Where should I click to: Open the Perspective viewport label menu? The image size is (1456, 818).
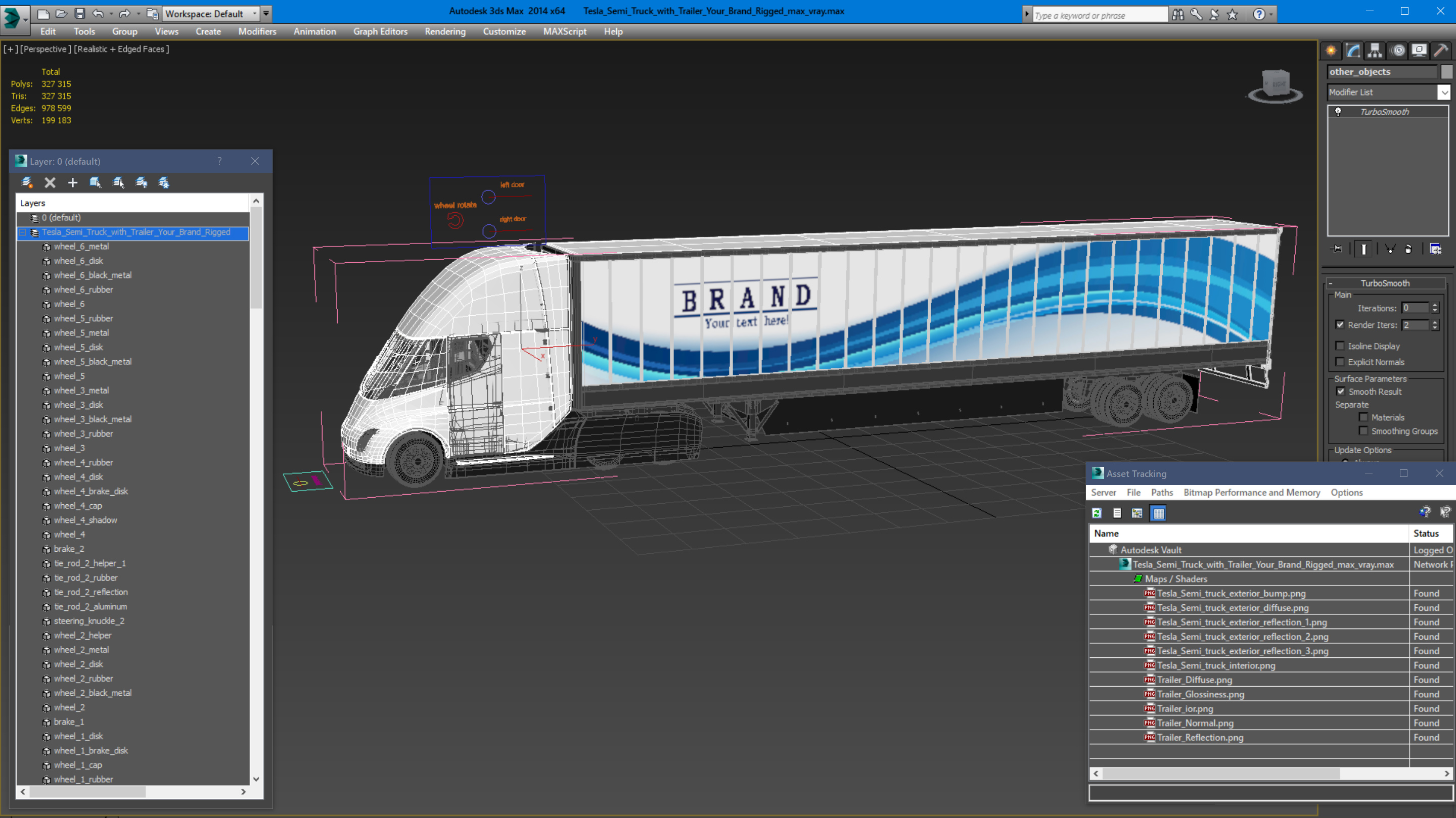coord(46,49)
